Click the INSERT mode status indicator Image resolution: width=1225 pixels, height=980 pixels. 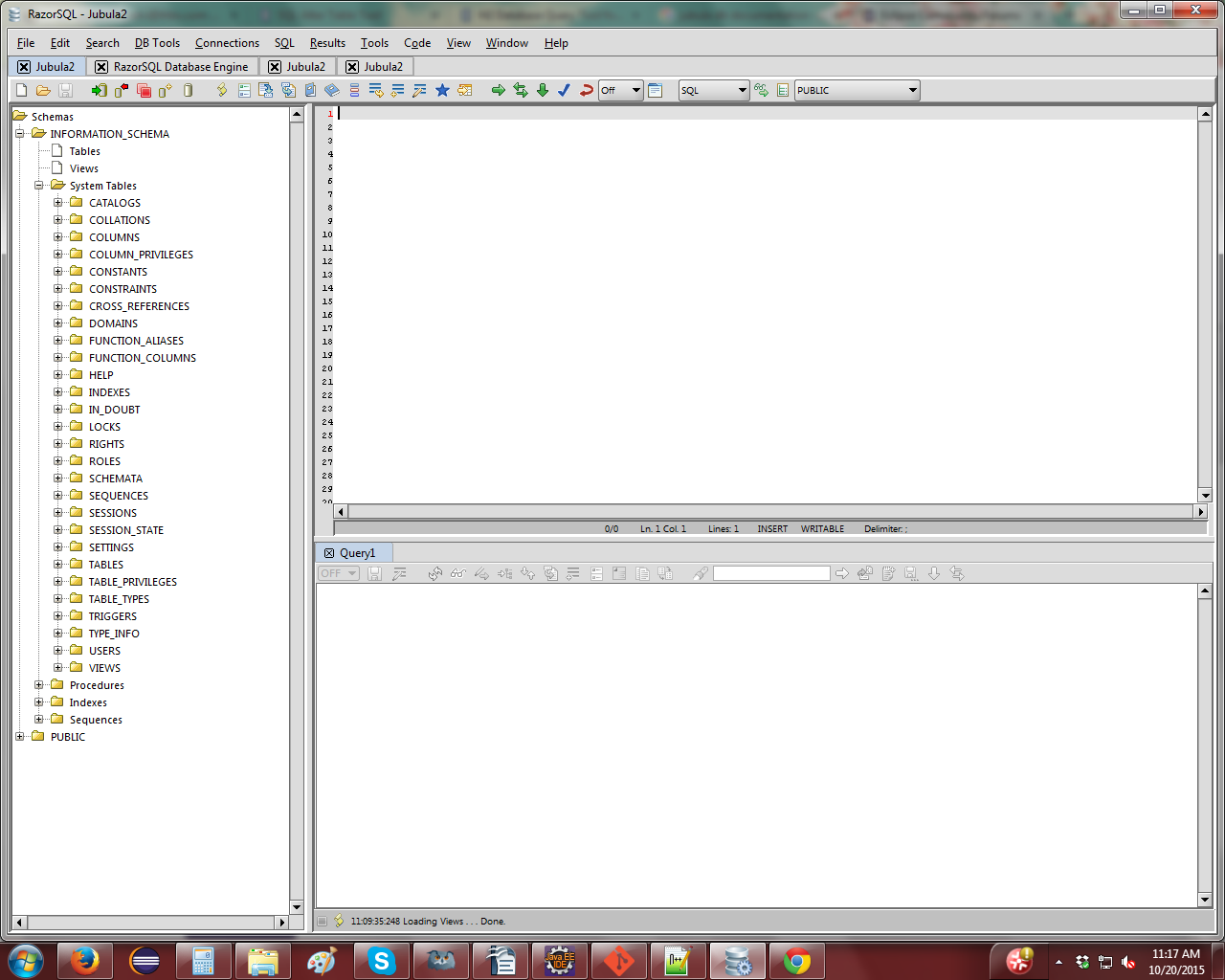click(772, 528)
